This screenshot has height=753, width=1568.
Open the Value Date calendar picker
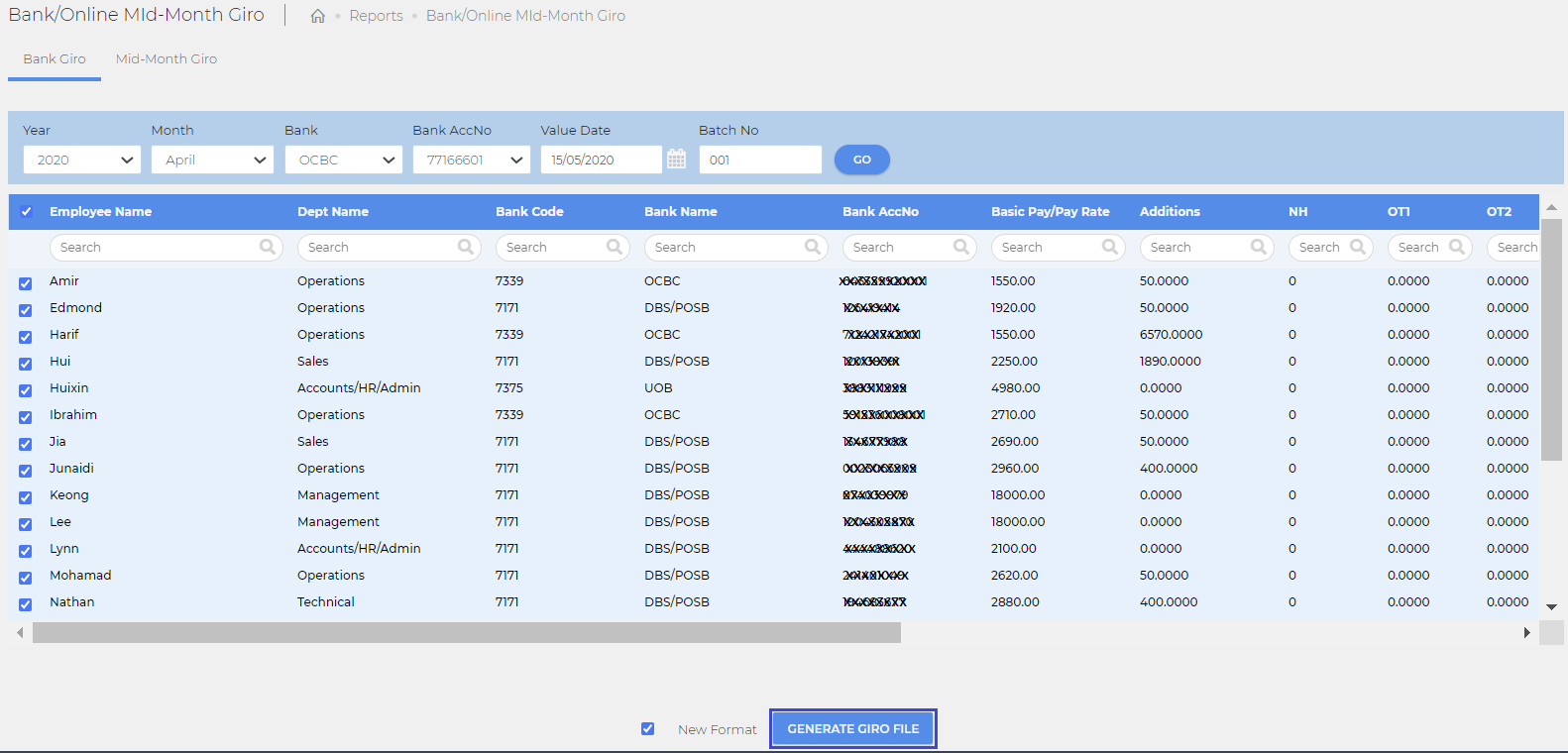[x=676, y=160]
